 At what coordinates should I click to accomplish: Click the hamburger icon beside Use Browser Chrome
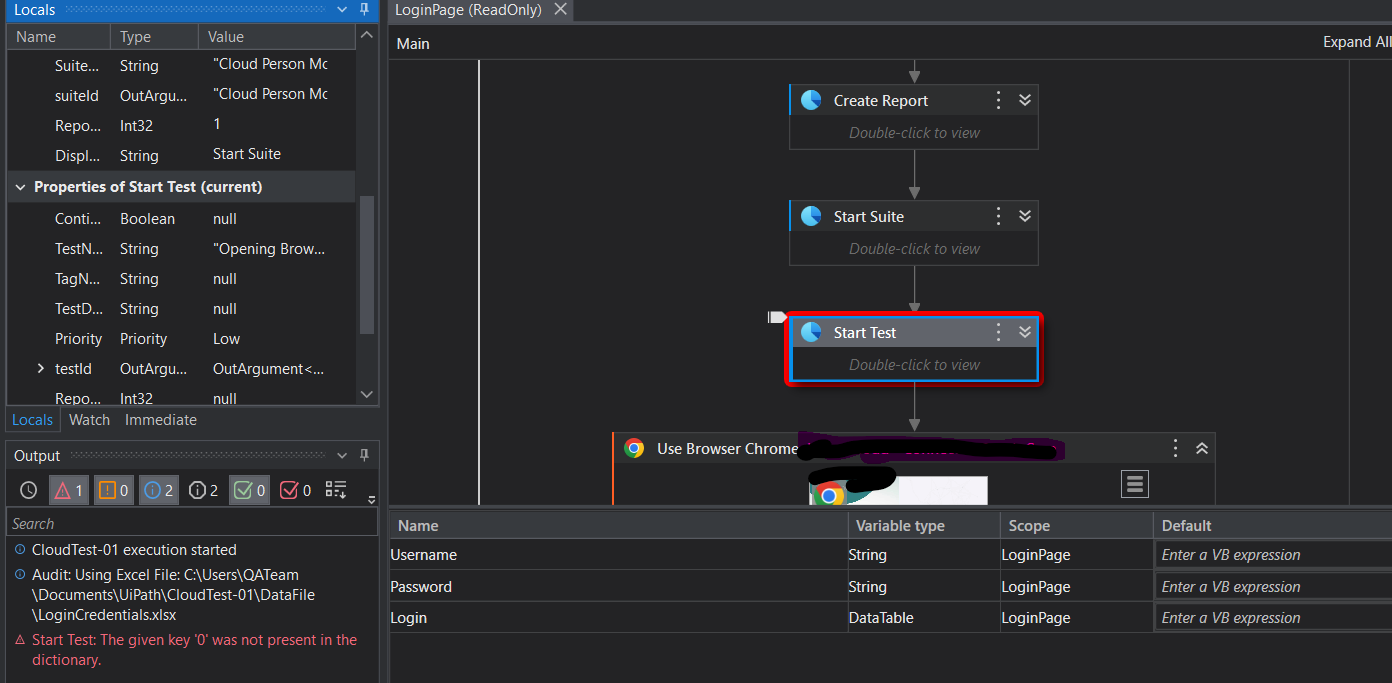[x=1134, y=483]
